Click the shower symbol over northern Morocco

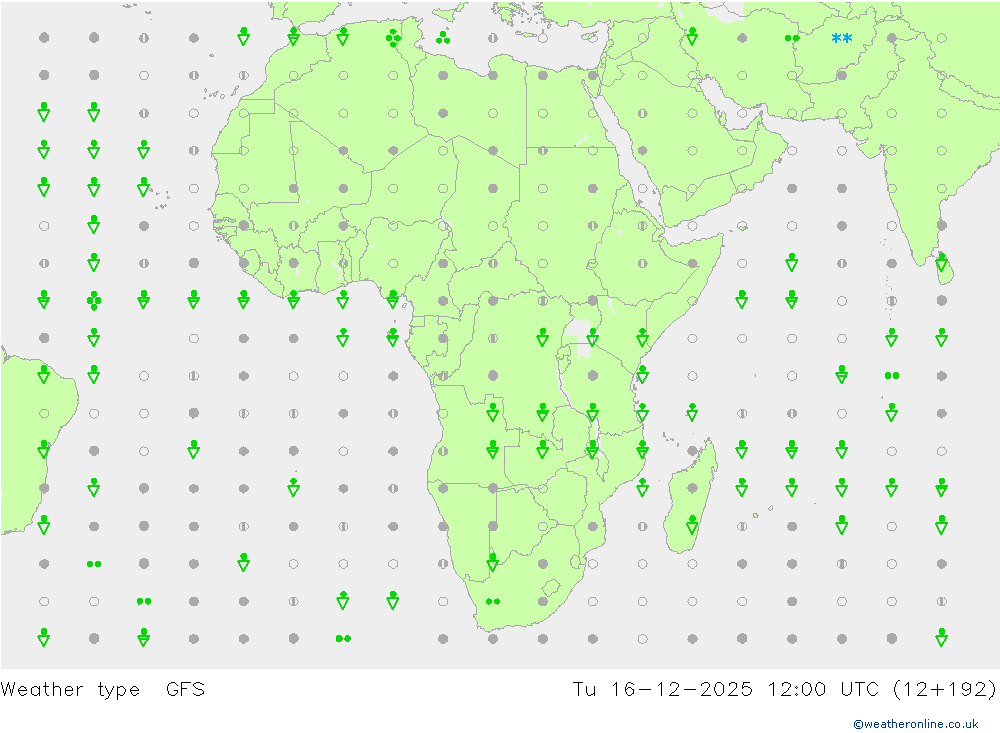point(293,36)
